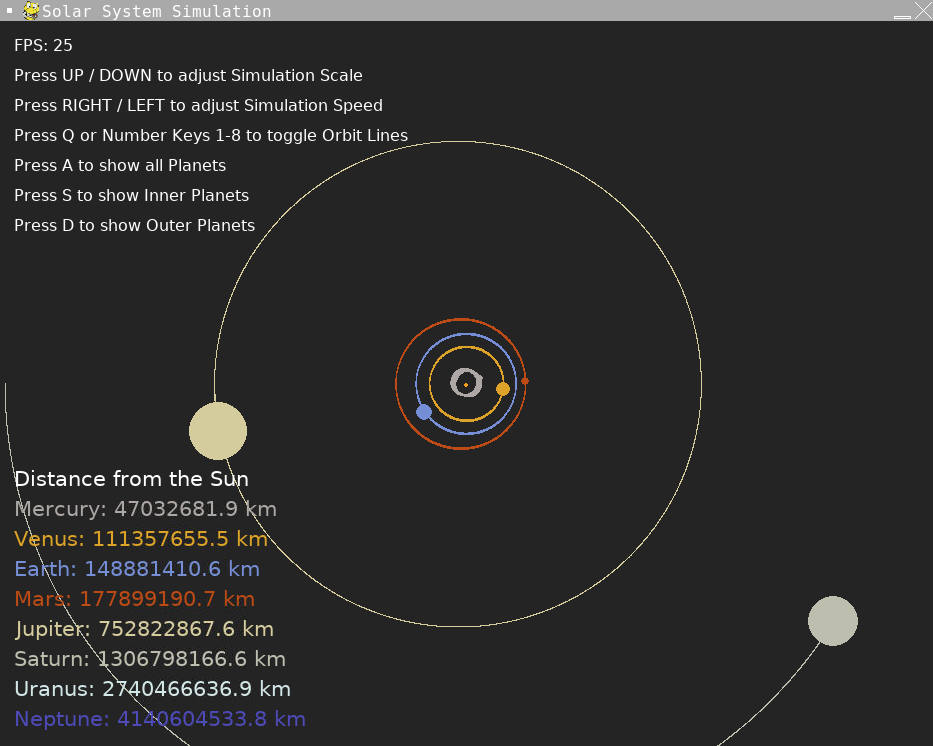Click 'Press D to show Outer Planets'

134,225
